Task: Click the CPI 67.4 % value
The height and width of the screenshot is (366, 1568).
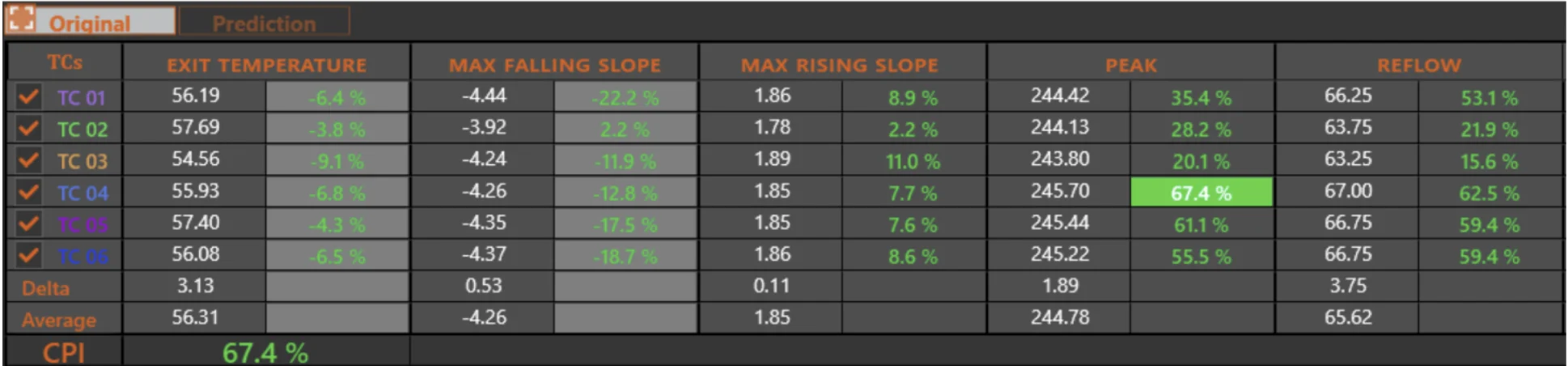Action: pyautogui.click(x=265, y=352)
